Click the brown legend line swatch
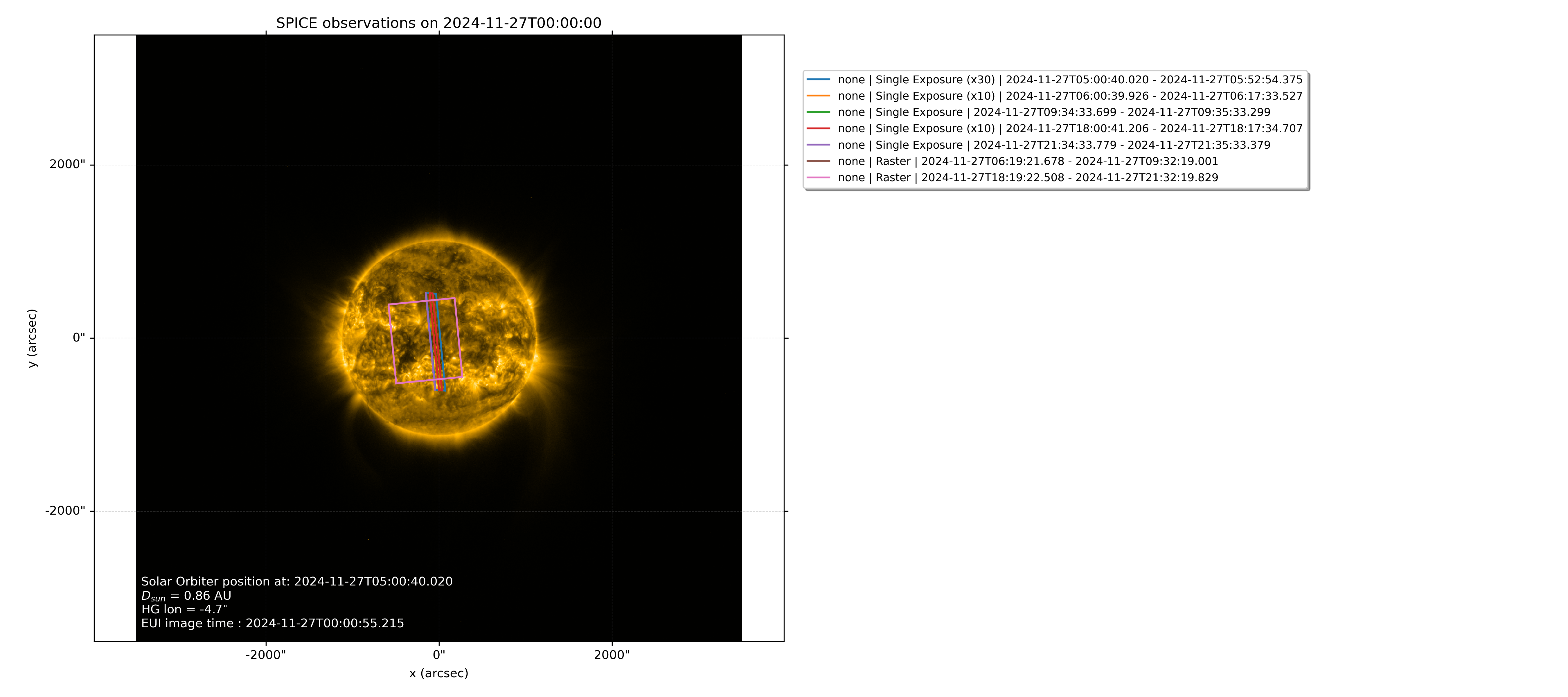1568x697 pixels. pos(818,161)
